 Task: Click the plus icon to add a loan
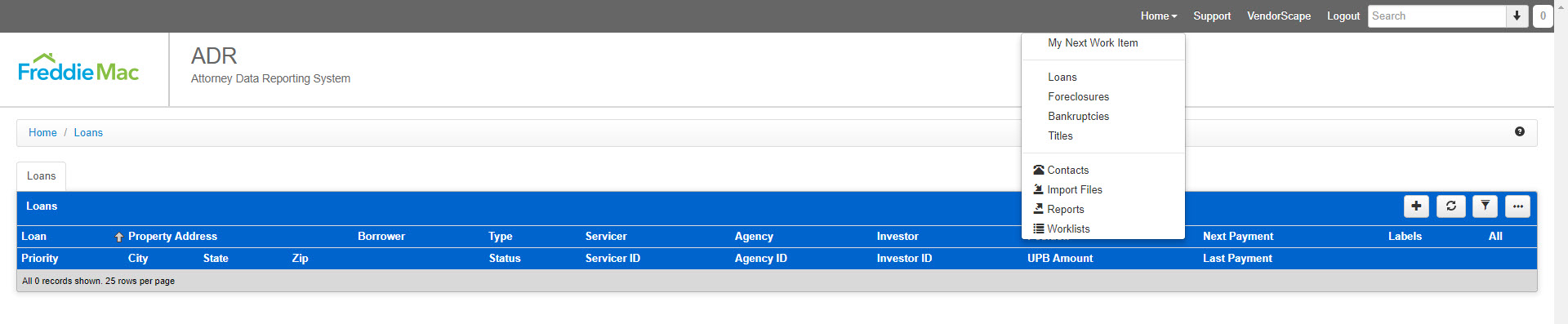(x=1416, y=206)
